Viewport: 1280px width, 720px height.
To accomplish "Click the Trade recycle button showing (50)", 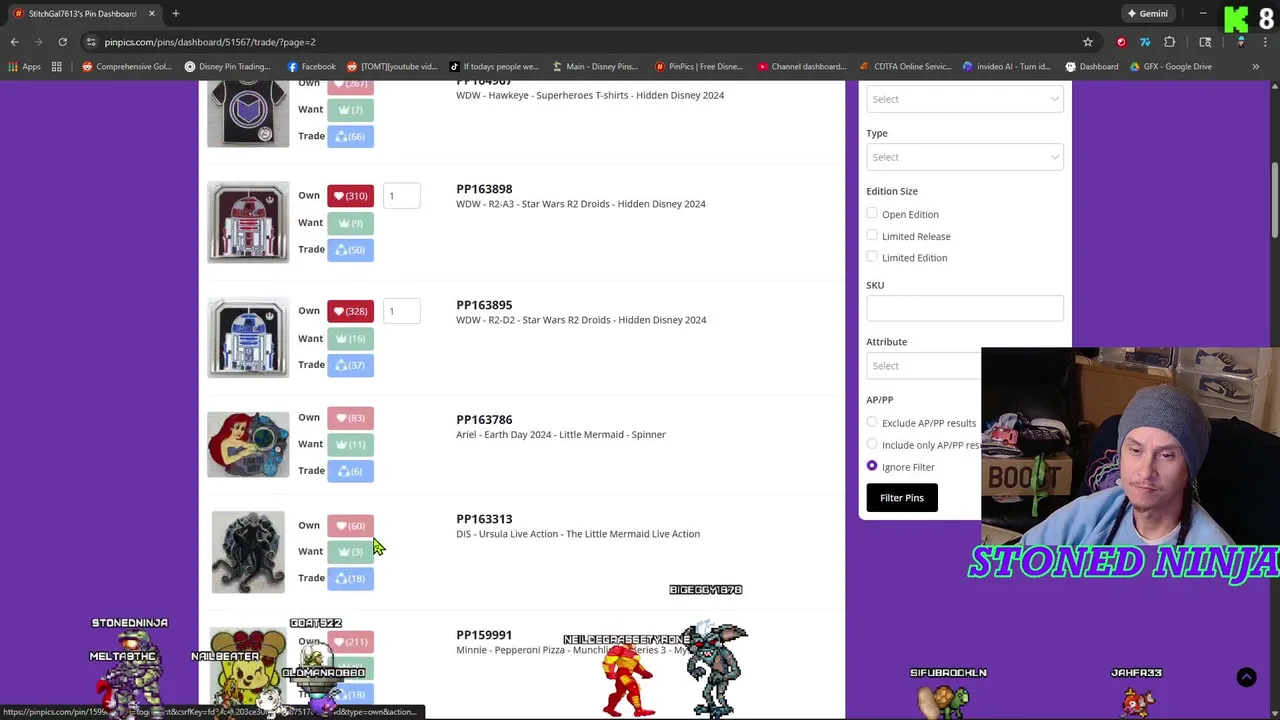I will 350,250.
